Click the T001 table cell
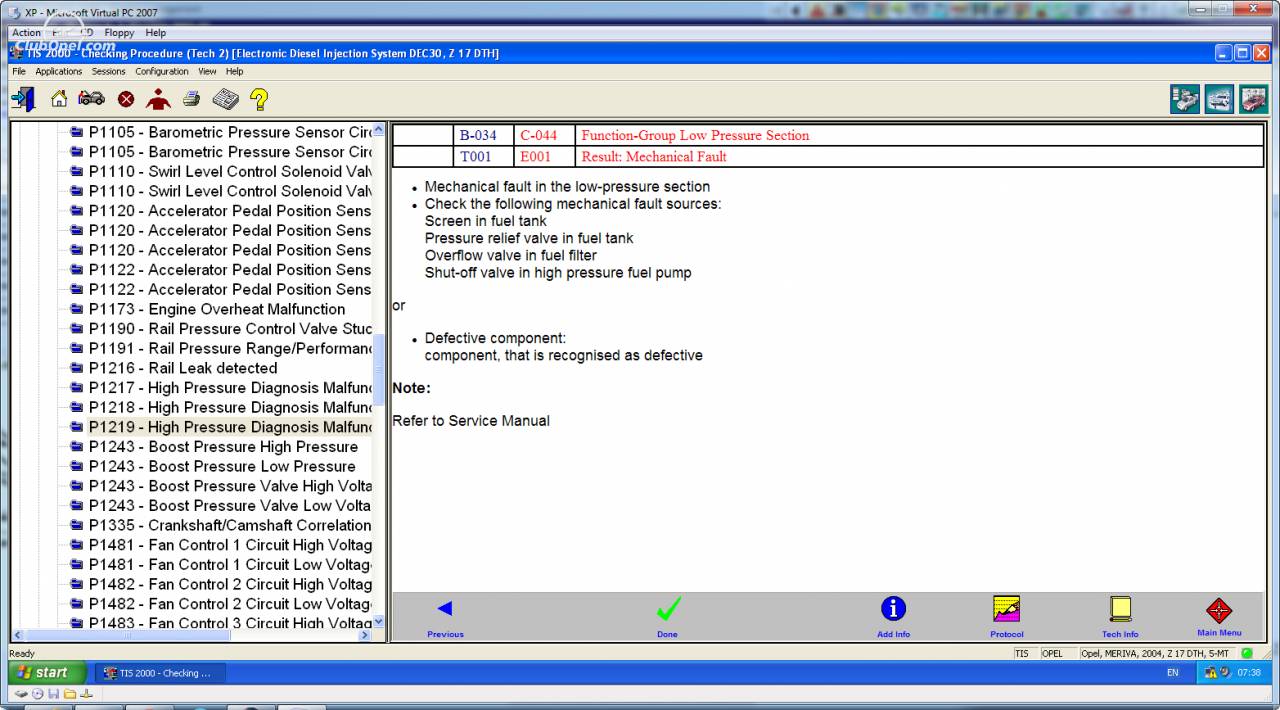The width and height of the screenshot is (1280, 710). click(x=484, y=157)
